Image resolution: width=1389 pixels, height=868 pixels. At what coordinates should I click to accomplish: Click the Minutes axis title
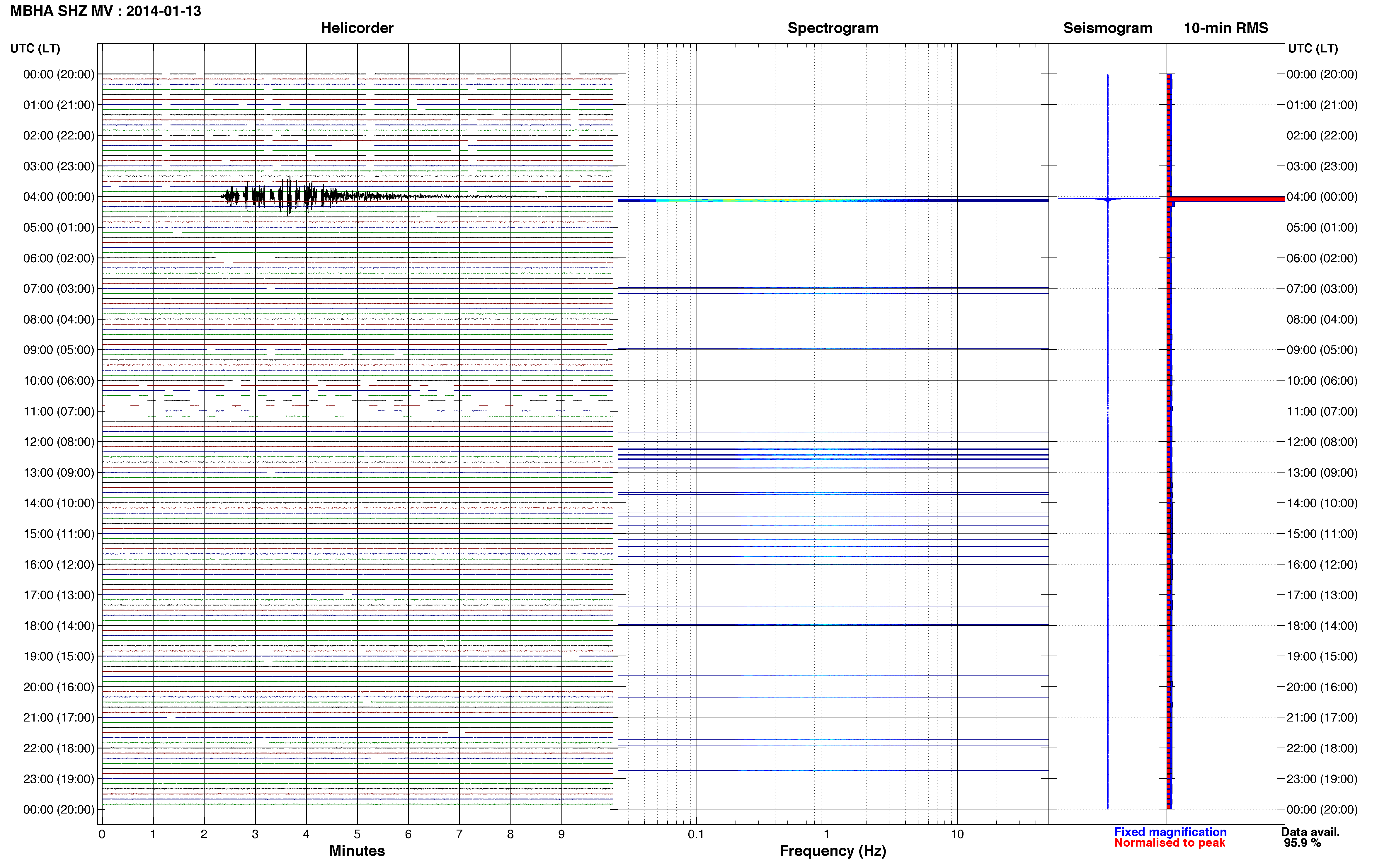click(x=357, y=851)
